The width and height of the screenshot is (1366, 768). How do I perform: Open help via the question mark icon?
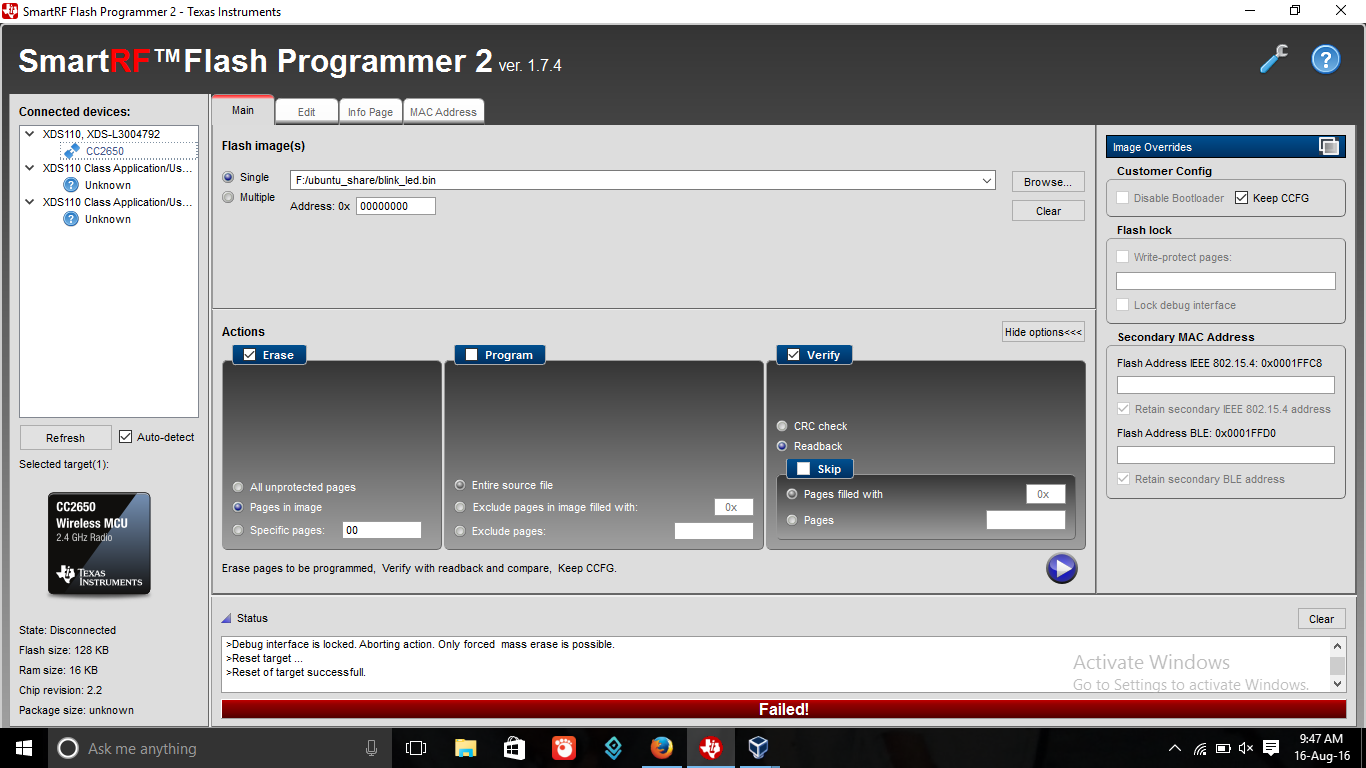[1325, 60]
